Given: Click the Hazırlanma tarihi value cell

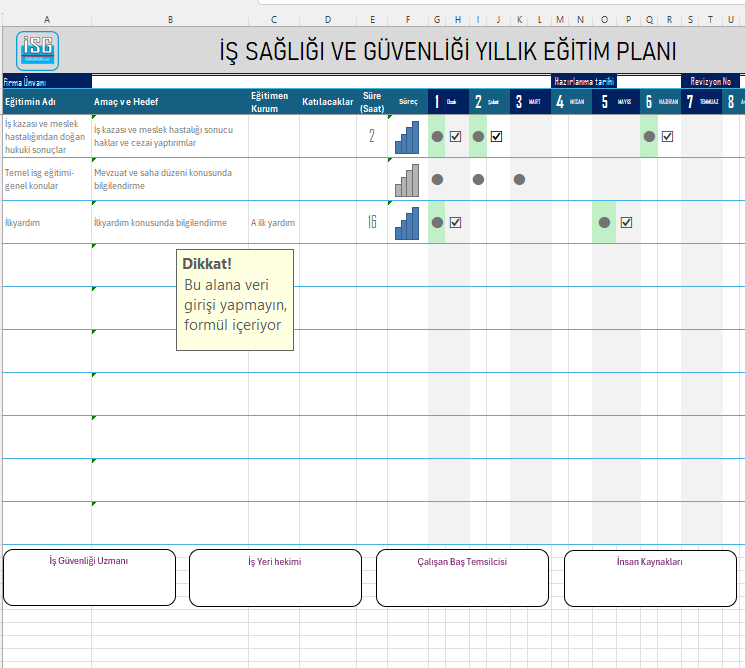Looking at the screenshot, I should coord(649,82).
